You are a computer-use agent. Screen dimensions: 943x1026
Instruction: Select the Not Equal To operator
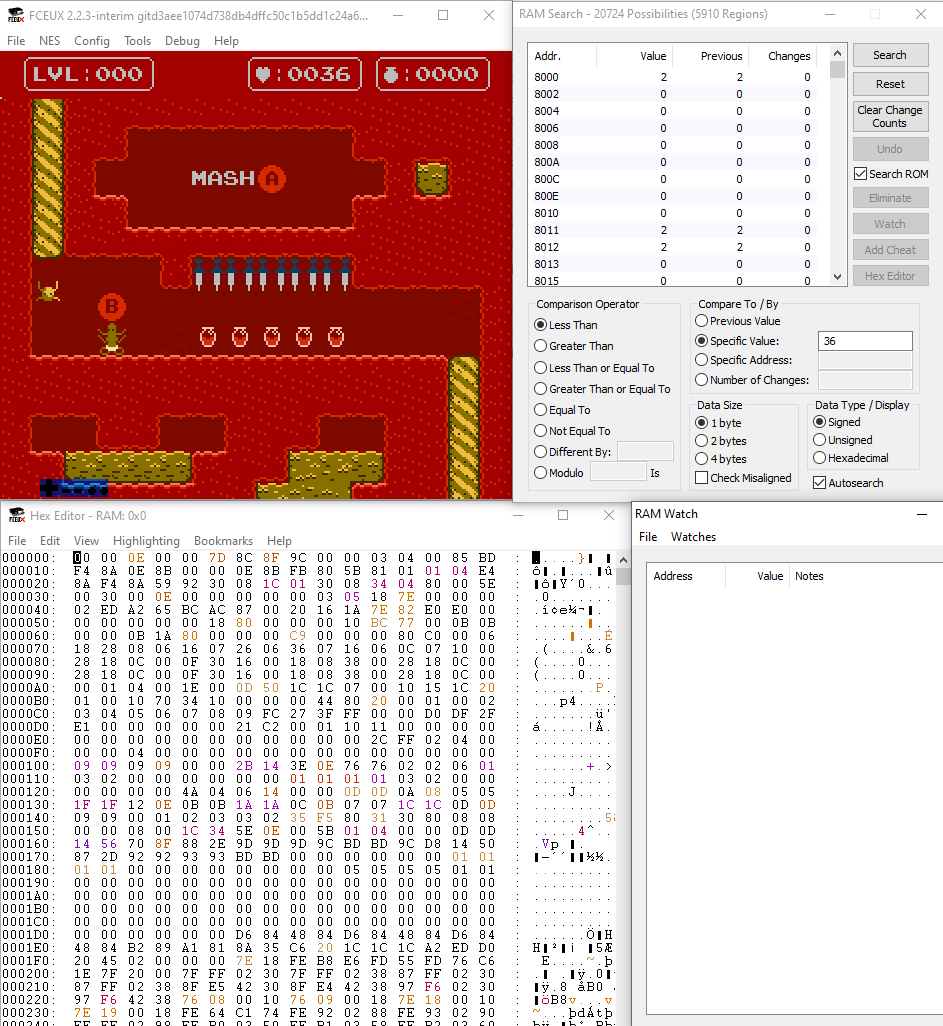[573, 431]
